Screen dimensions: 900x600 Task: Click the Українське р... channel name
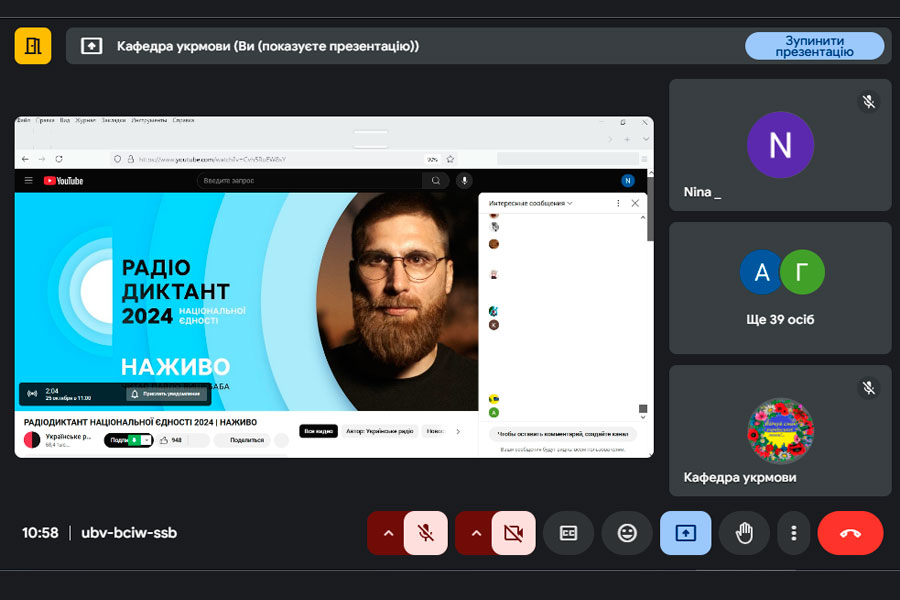(68, 436)
